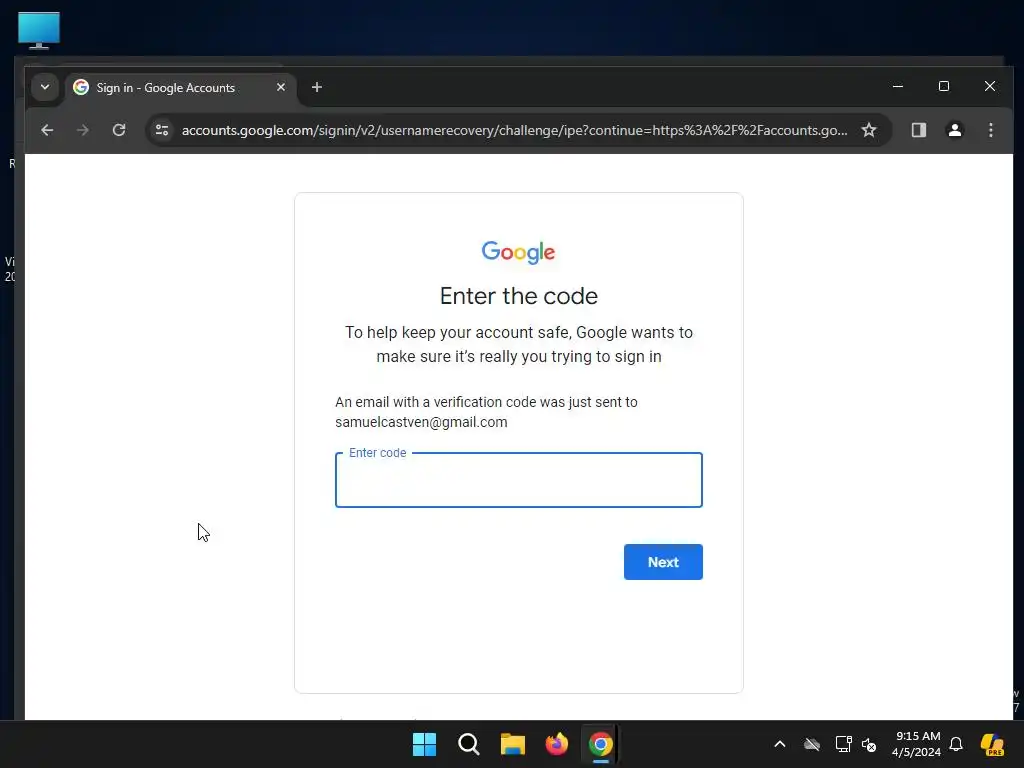Image resolution: width=1024 pixels, height=768 pixels.
Task: Open a new tab with plus button
Action: coord(317,87)
